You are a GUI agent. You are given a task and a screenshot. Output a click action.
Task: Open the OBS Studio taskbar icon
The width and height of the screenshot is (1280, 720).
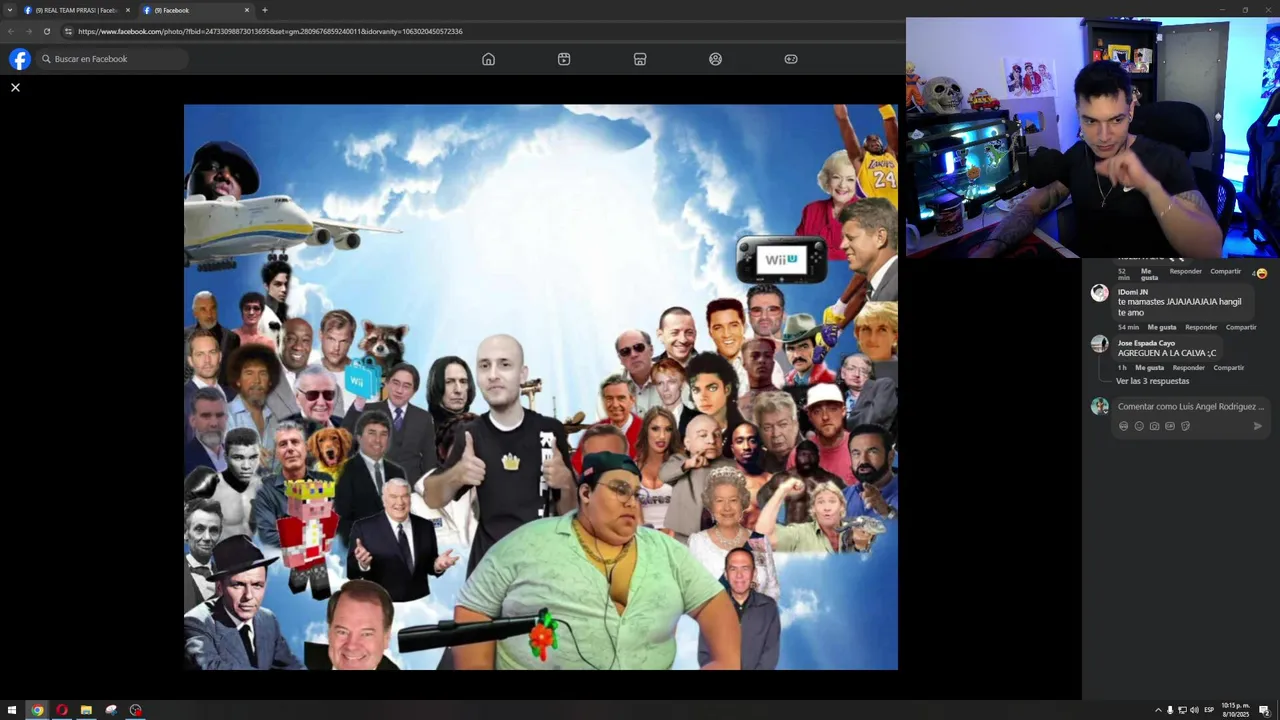[x=136, y=710]
